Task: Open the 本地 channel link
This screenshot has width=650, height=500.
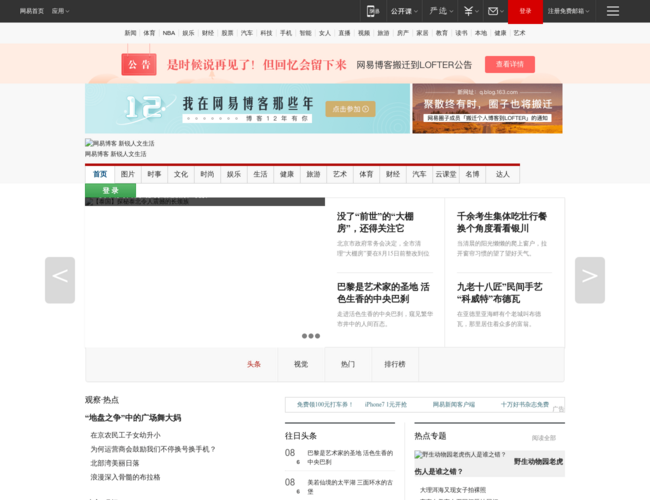Action: pyautogui.click(x=480, y=33)
